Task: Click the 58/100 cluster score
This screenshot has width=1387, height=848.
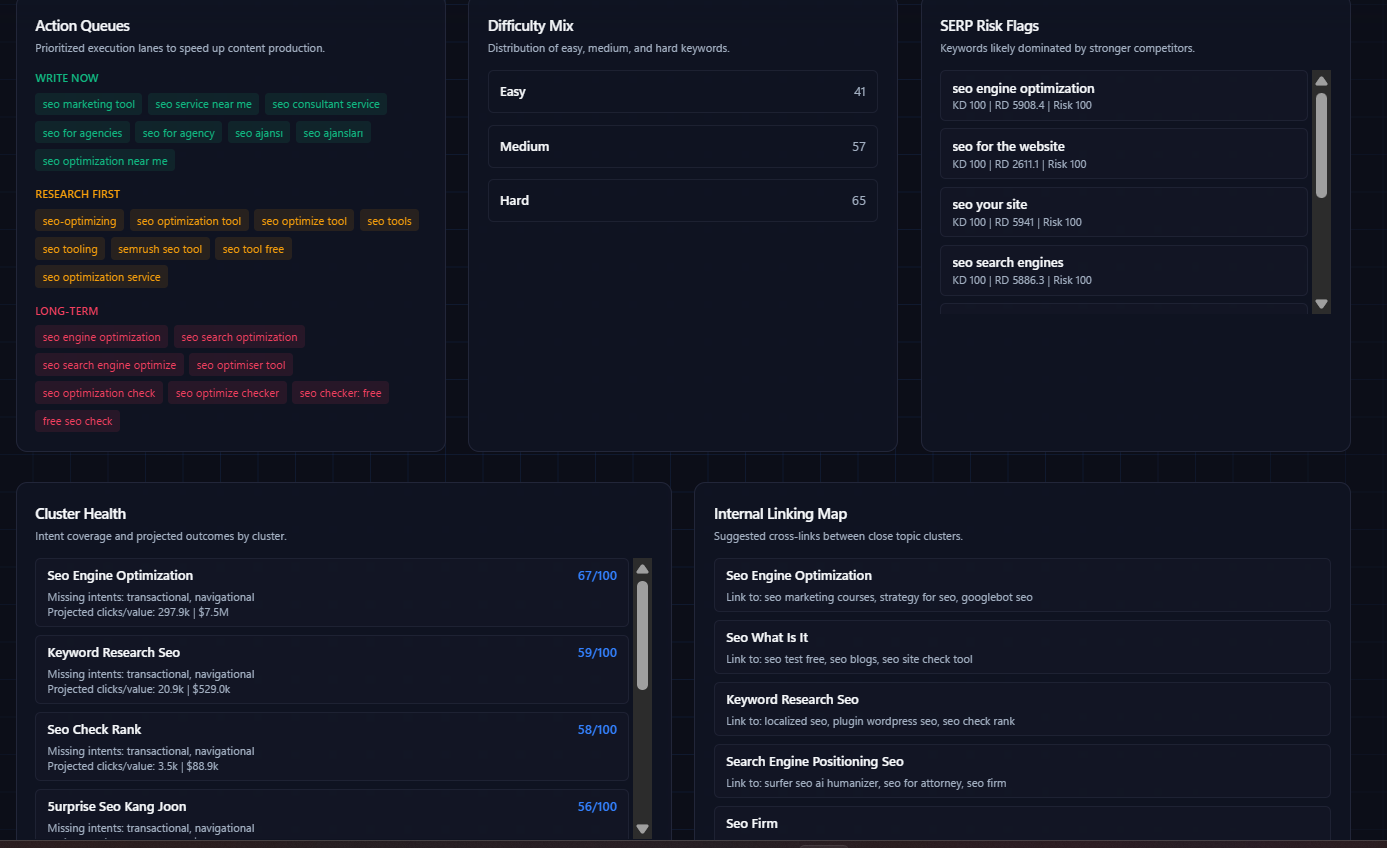Action: click(597, 730)
